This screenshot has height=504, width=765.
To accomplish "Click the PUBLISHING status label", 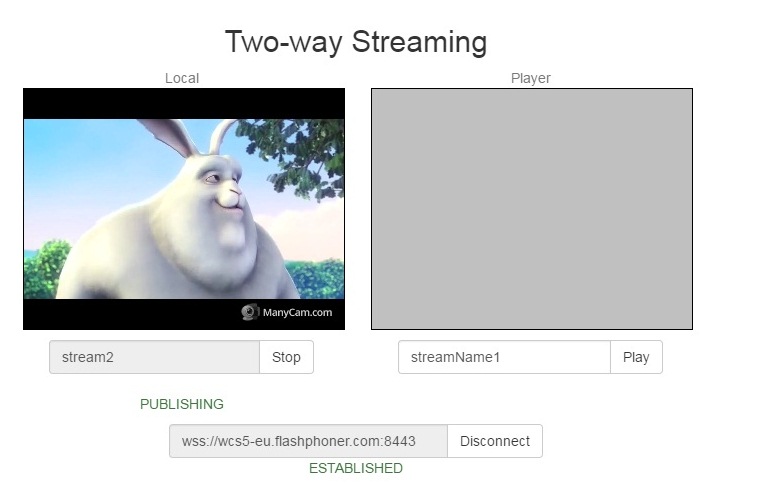I will tap(182, 404).
